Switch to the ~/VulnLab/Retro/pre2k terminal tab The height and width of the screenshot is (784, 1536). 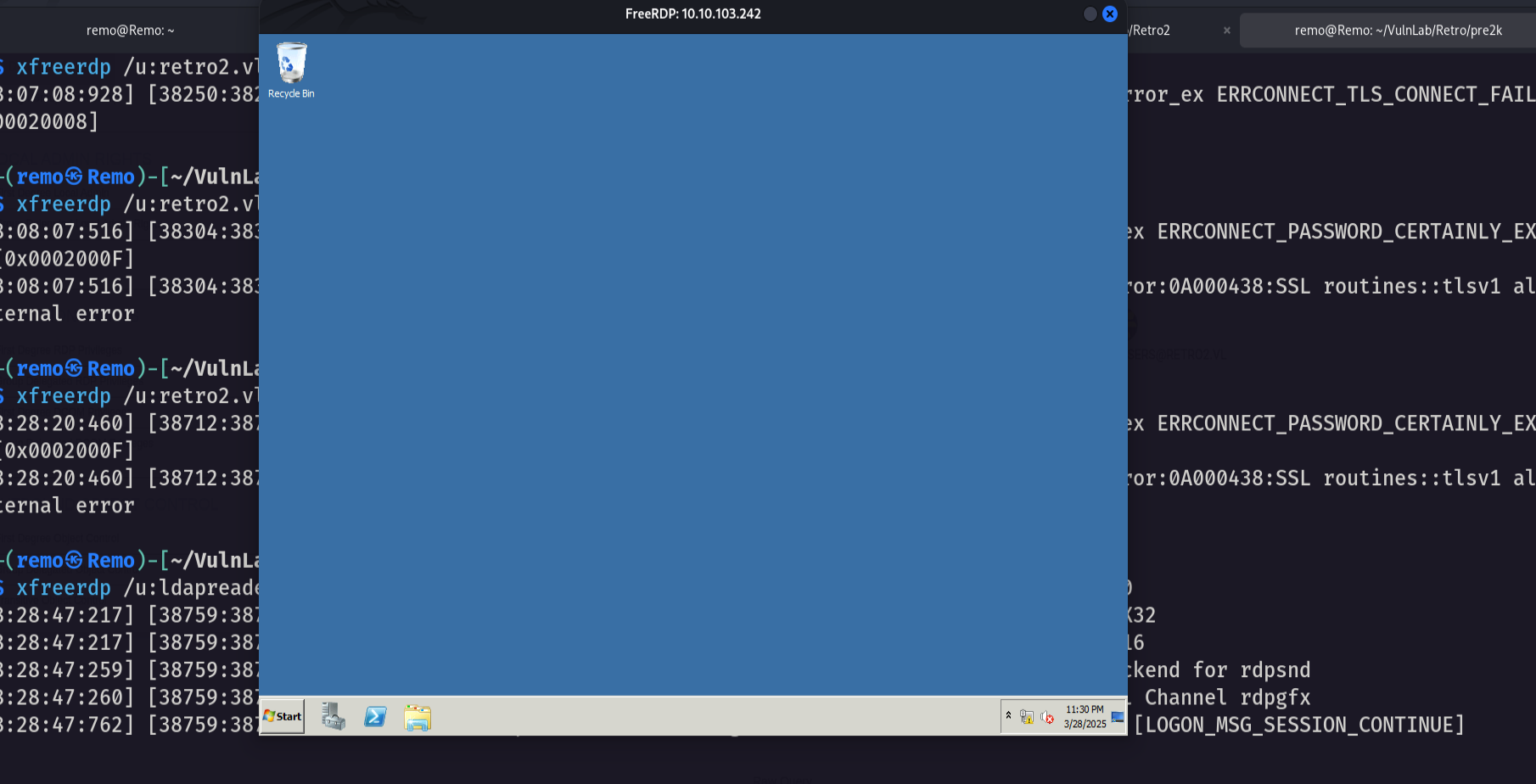[x=1398, y=31]
